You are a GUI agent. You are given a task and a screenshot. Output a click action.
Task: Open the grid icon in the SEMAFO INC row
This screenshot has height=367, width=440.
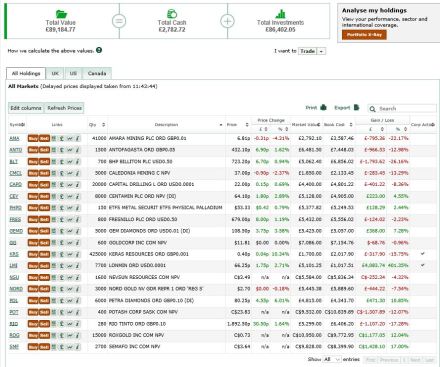[x=54, y=347]
